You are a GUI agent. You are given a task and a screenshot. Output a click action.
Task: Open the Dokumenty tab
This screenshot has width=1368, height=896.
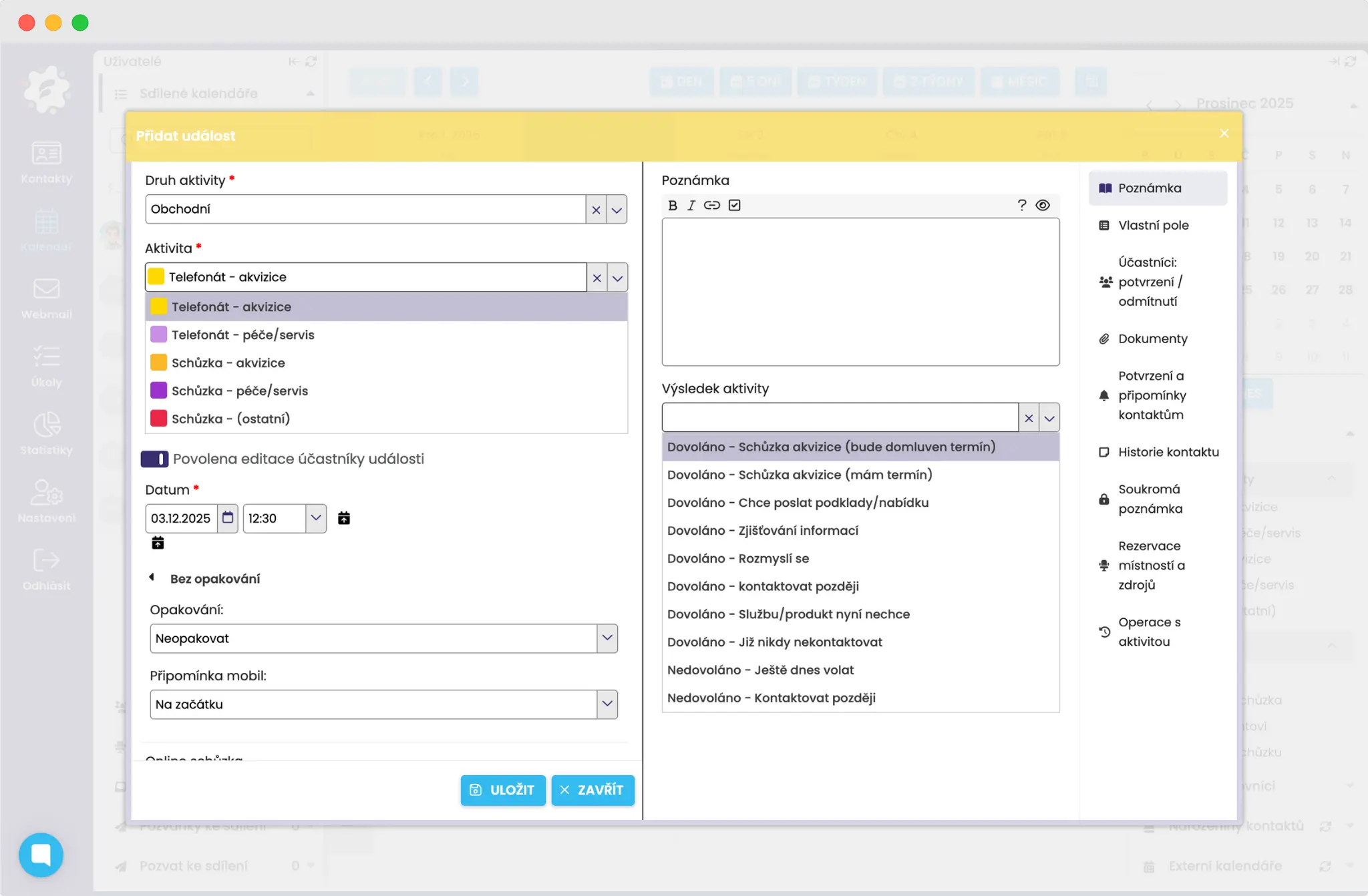point(1152,339)
